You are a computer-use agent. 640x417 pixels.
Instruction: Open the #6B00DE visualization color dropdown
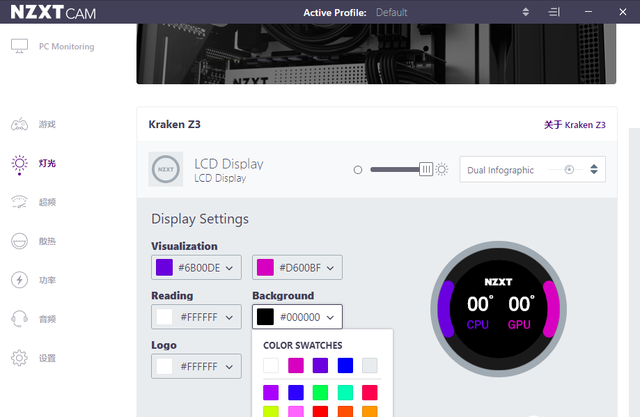pyautogui.click(x=196, y=268)
